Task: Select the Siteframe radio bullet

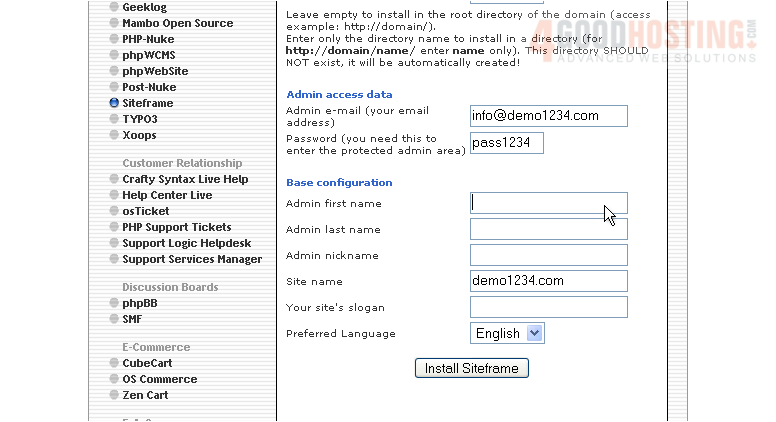Action: click(x=114, y=103)
